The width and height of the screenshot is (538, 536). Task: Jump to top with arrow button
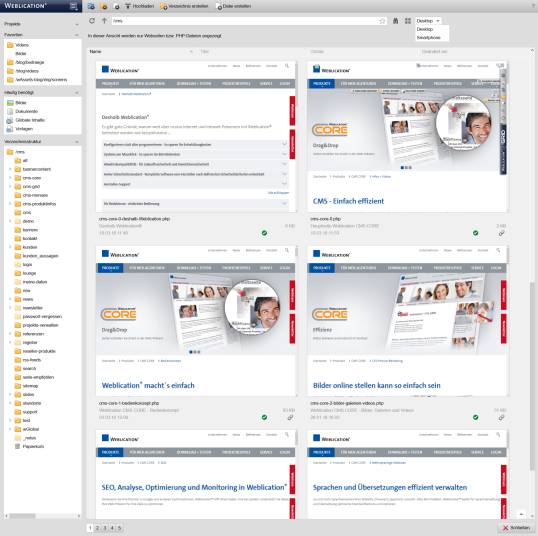tap(521, 514)
